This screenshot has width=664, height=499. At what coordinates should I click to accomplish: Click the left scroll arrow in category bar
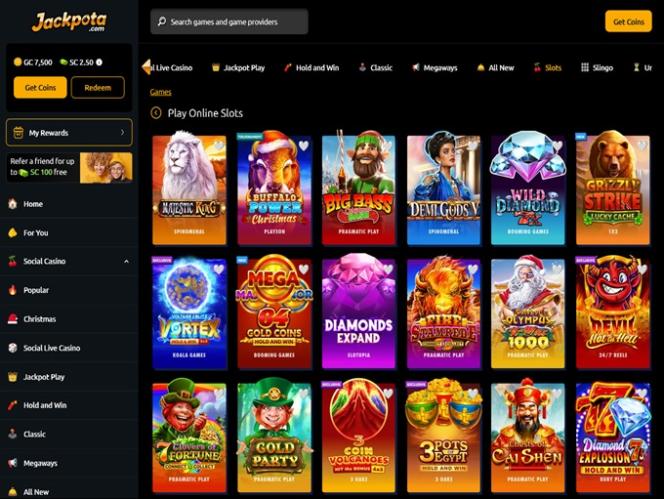pos(147,67)
